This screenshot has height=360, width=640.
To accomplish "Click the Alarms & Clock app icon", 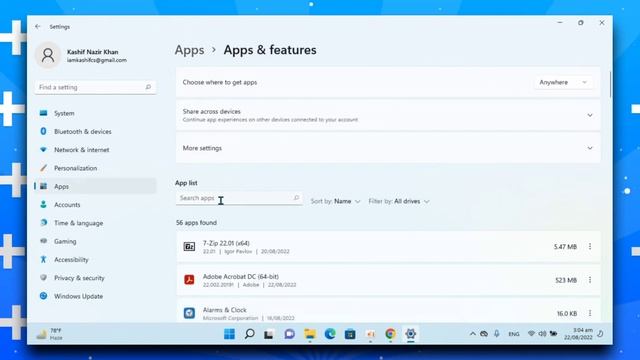I will [x=189, y=313].
